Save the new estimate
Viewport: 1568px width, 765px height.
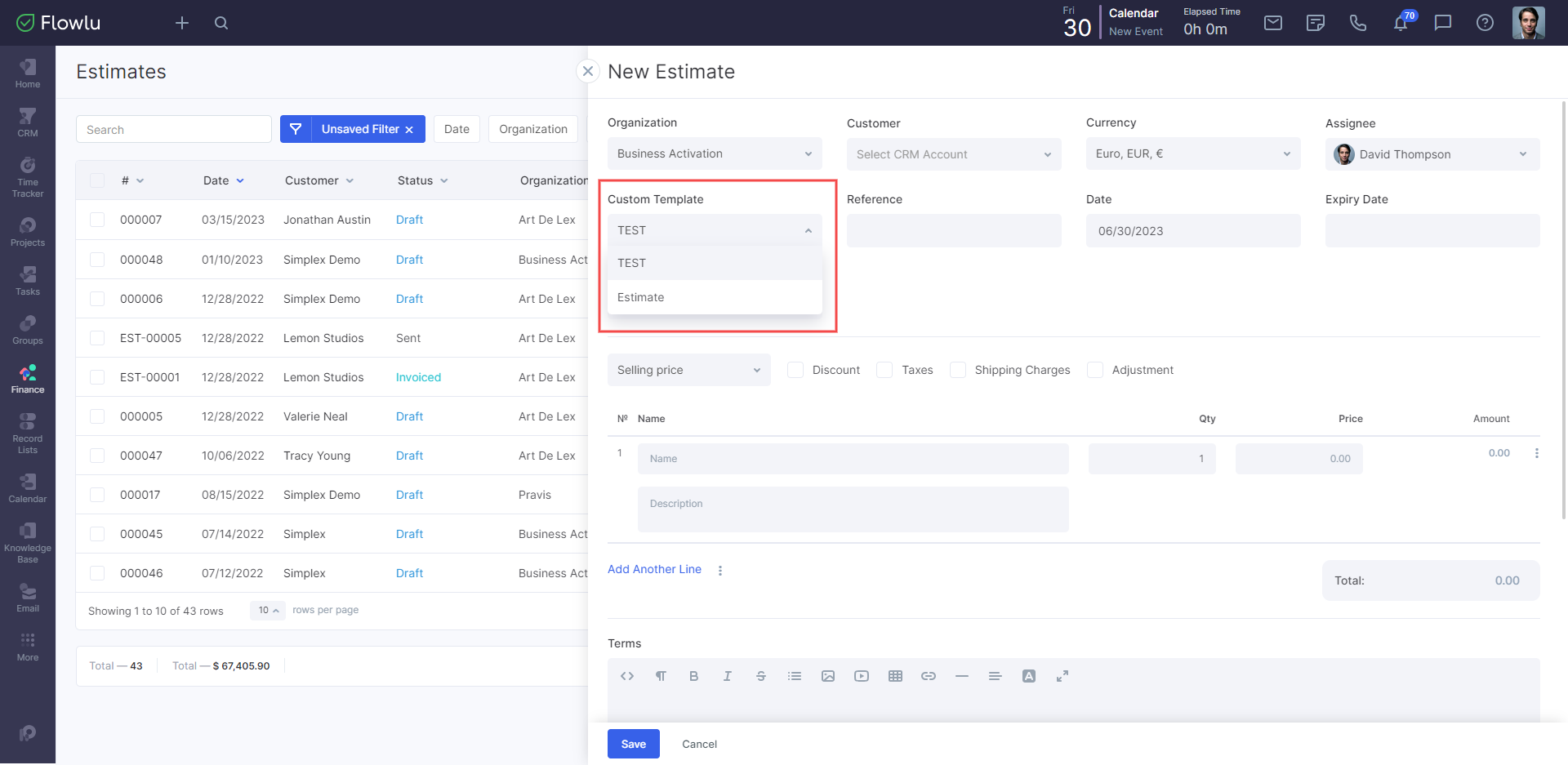click(x=634, y=744)
